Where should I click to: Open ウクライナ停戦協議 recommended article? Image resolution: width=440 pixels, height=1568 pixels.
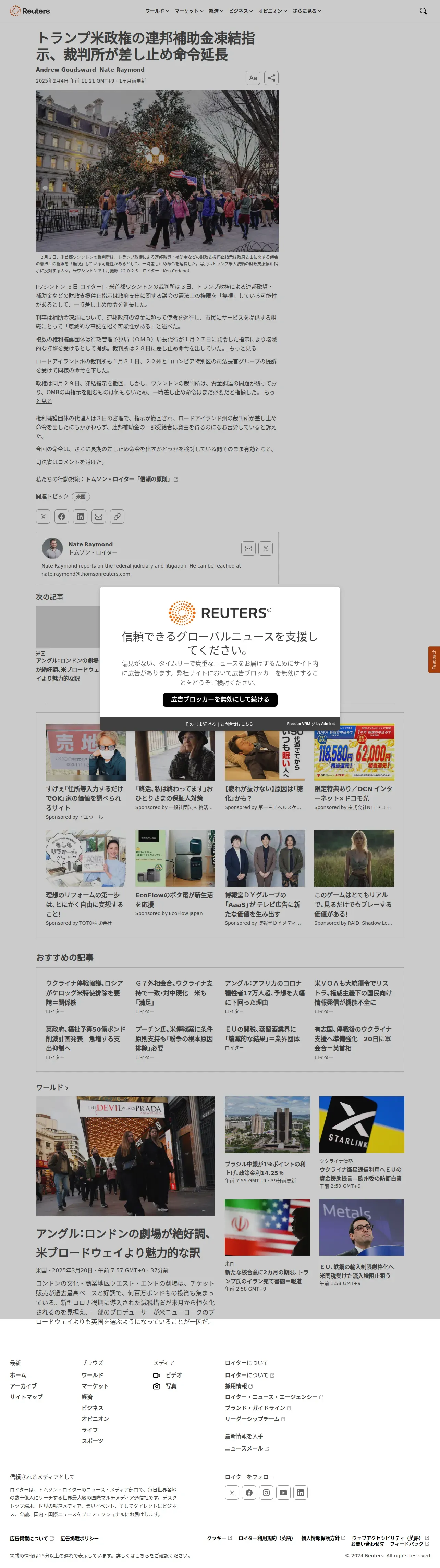coord(85,992)
